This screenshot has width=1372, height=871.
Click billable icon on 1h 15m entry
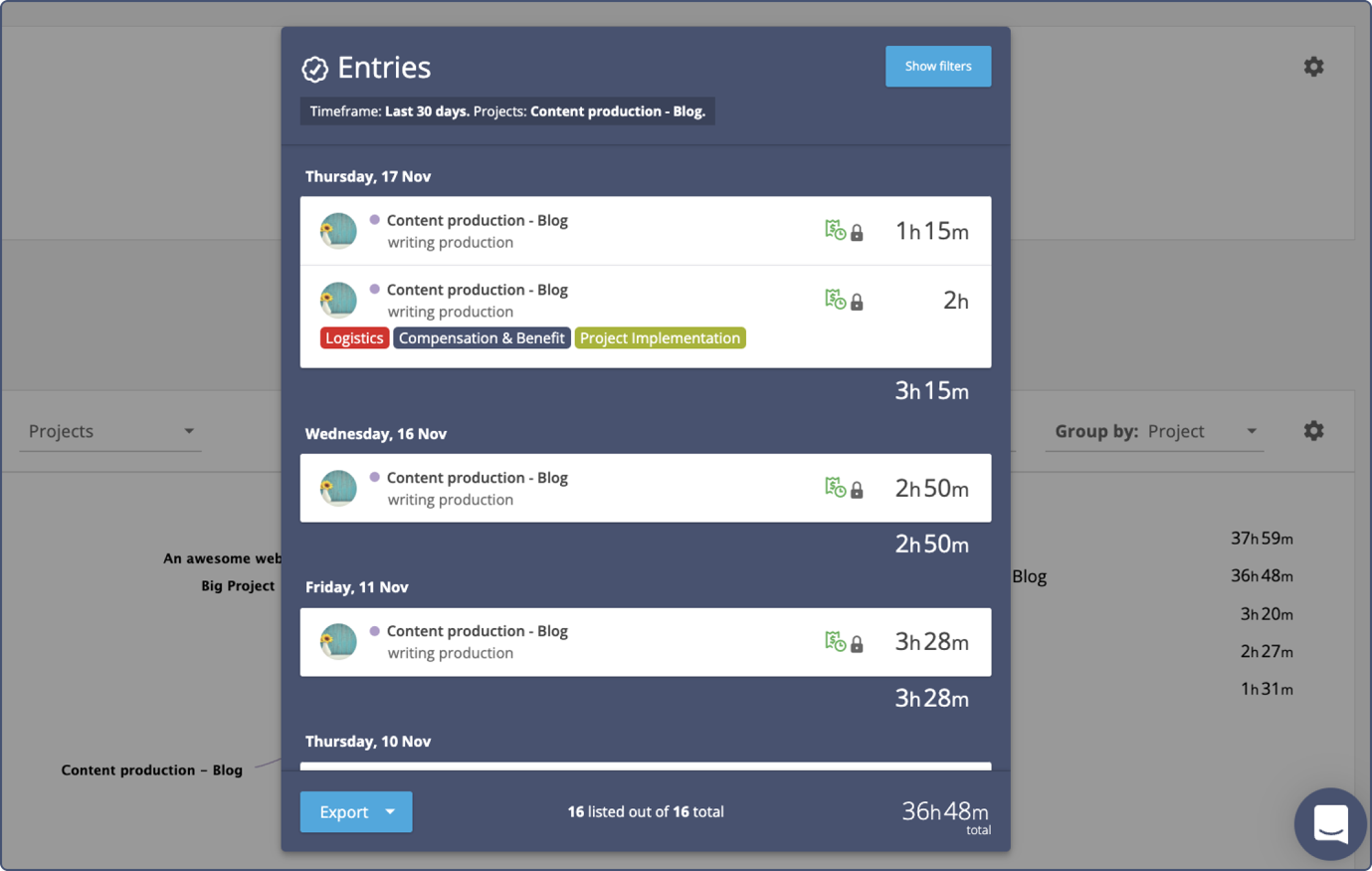click(835, 231)
